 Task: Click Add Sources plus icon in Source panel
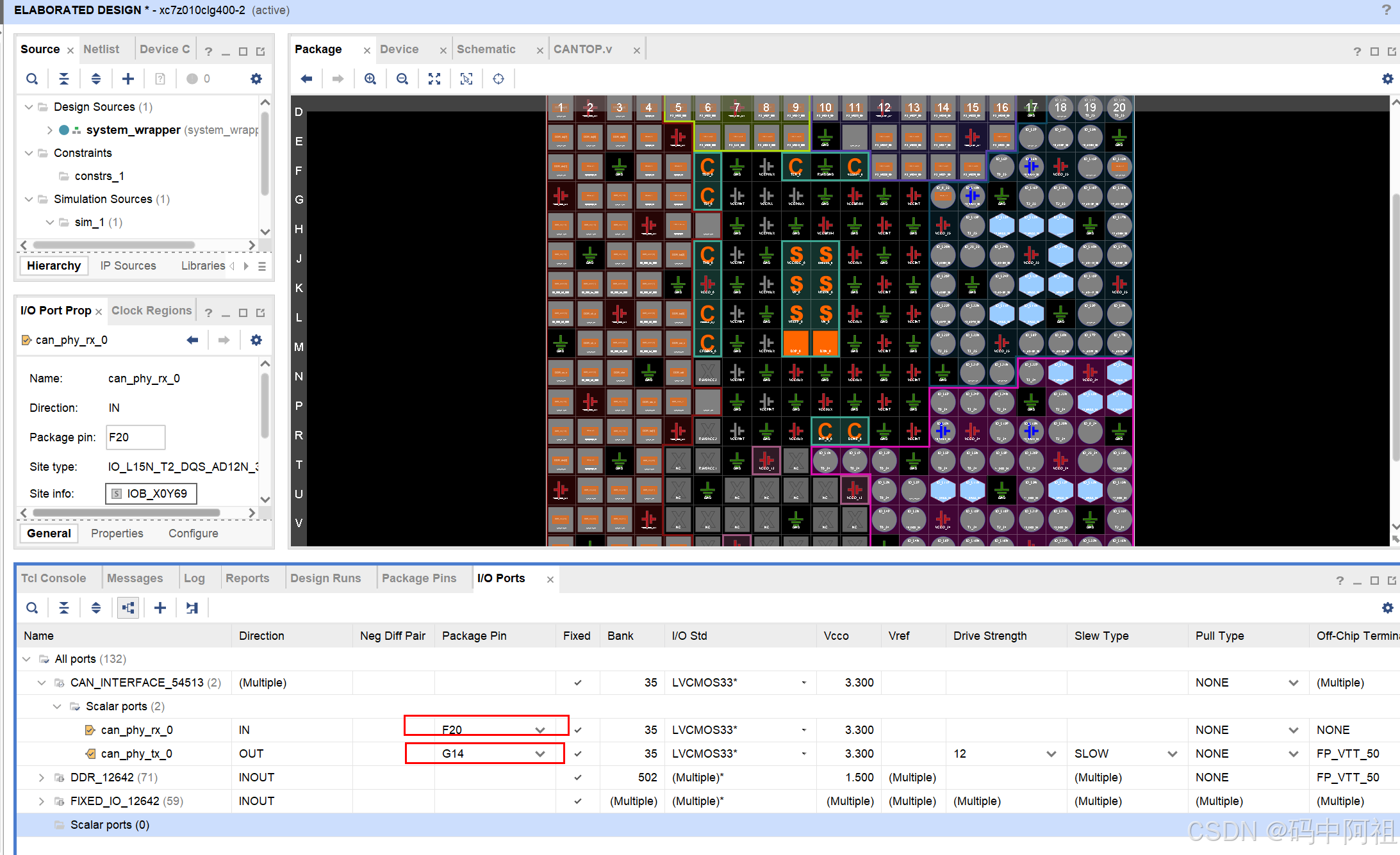[x=128, y=79]
